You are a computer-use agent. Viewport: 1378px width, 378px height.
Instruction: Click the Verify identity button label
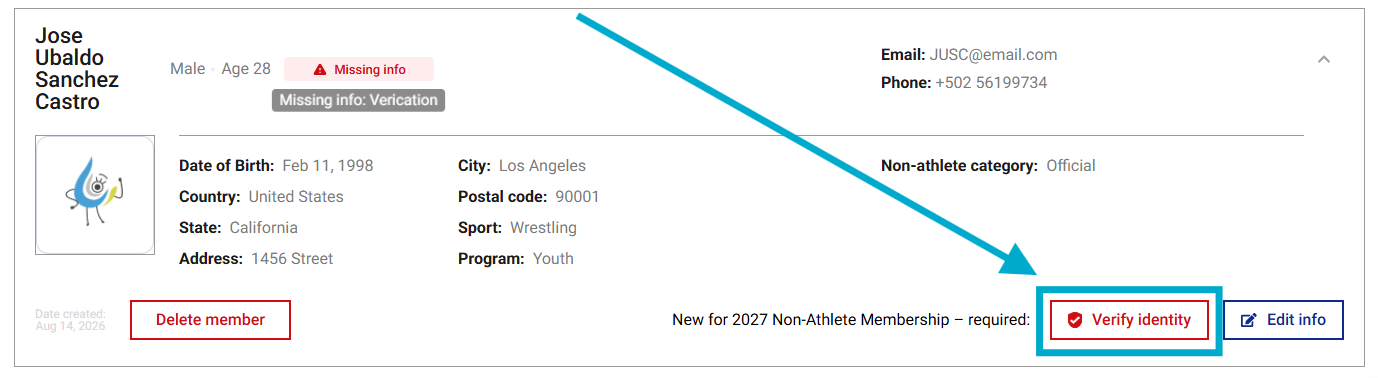[1141, 320]
